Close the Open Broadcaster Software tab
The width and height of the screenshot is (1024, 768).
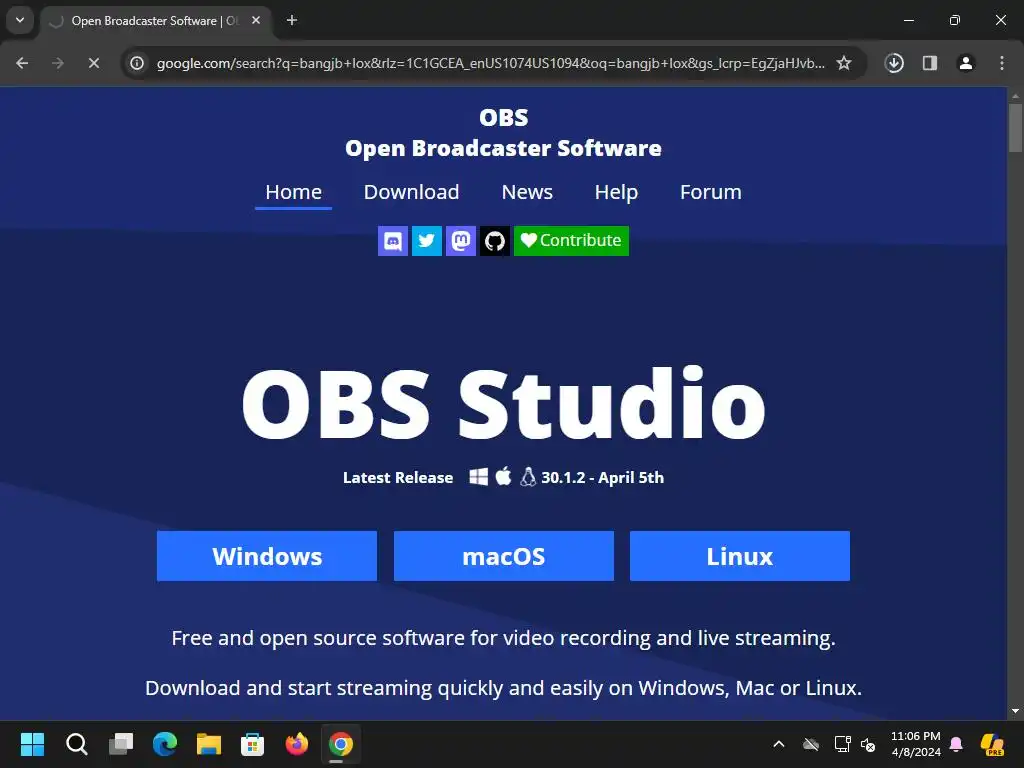(256, 21)
